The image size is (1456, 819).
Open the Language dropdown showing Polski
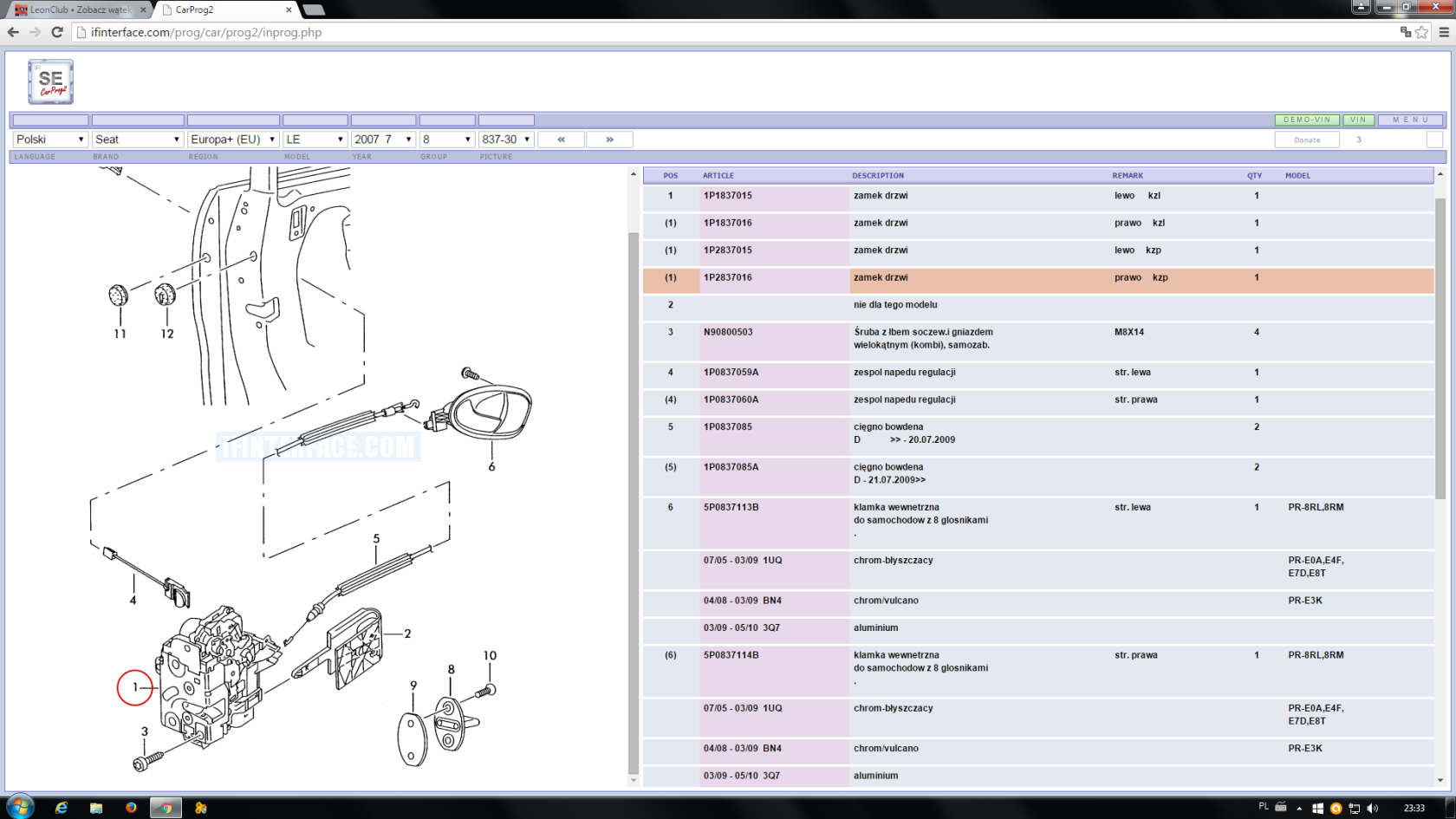click(x=50, y=140)
